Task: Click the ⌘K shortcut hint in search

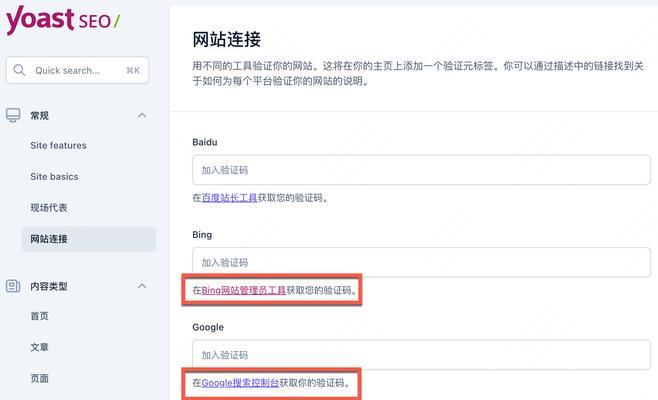Action: 133,70
